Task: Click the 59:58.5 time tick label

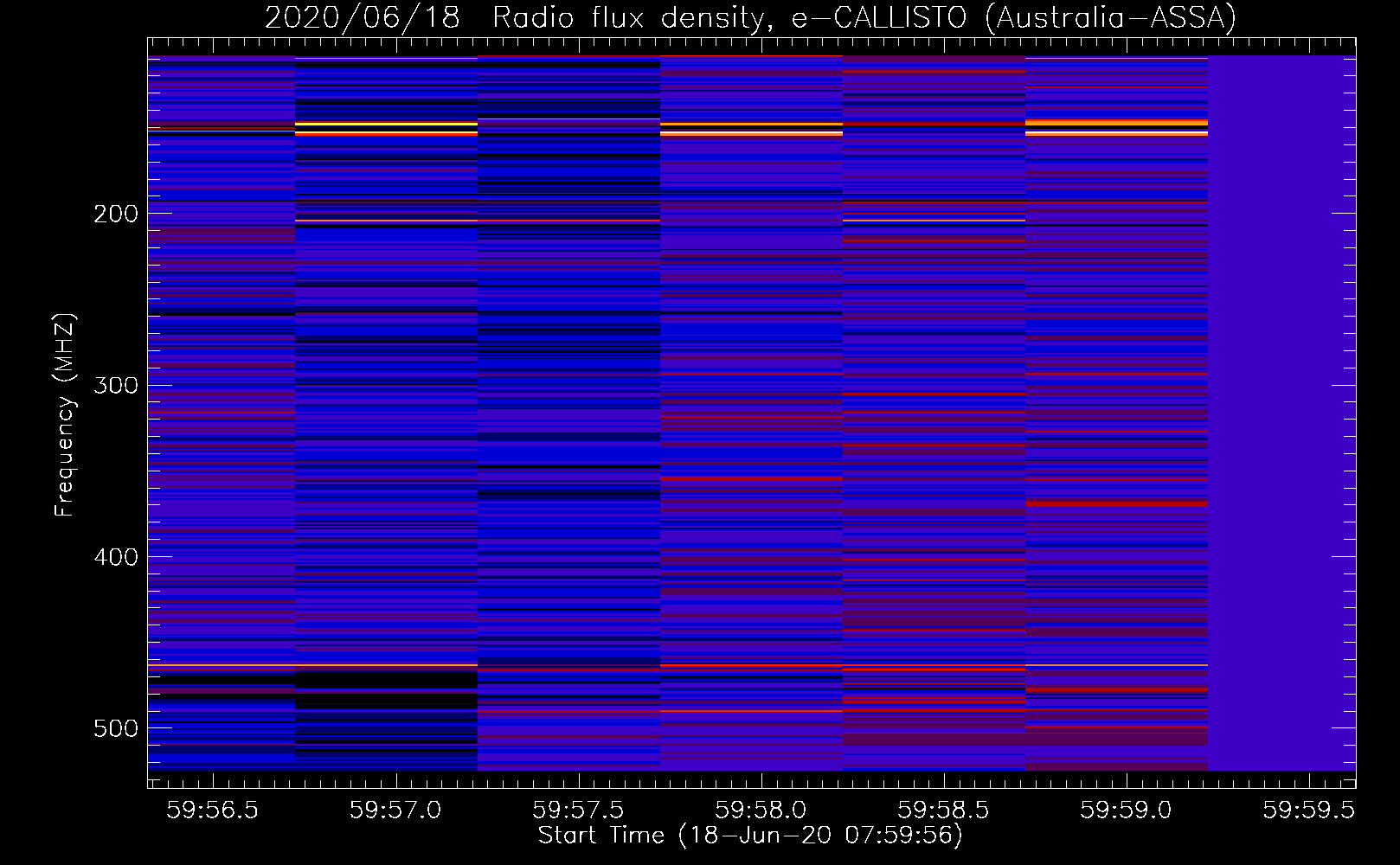Action: point(943,810)
